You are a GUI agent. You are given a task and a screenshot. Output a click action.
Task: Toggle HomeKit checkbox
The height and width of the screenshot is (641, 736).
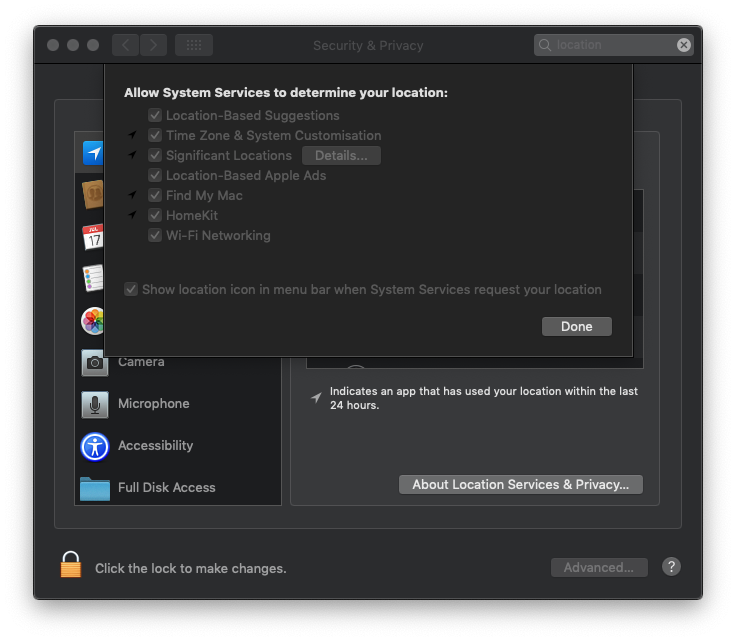pyautogui.click(x=155, y=215)
